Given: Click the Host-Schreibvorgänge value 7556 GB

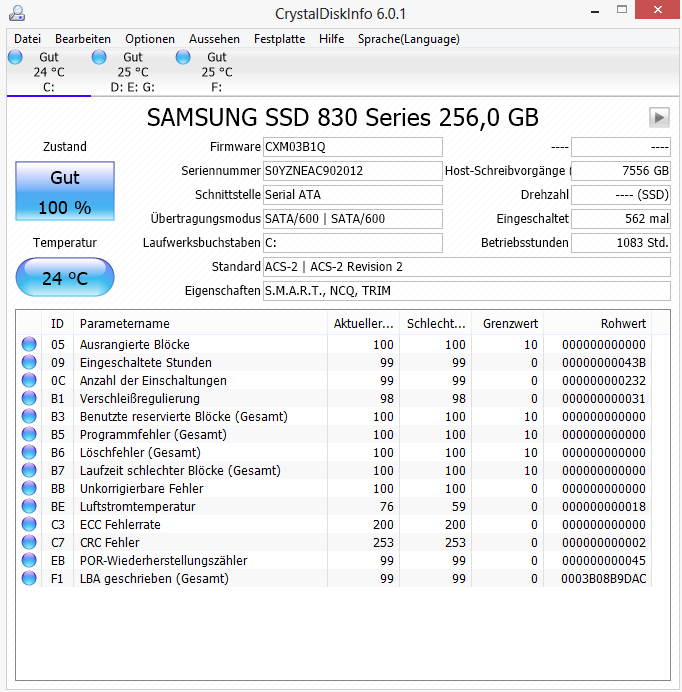Looking at the screenshot, I should click(x=621, y=171).
